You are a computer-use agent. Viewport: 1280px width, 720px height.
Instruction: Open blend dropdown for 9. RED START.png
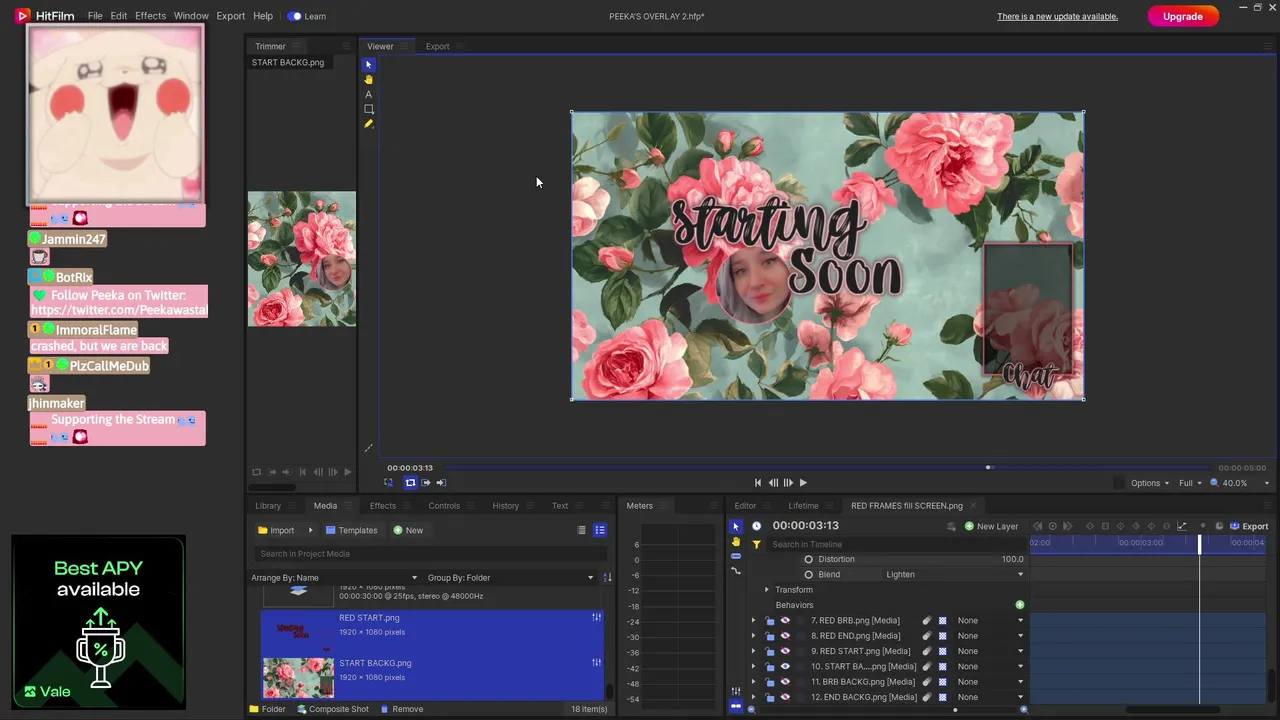pos(990,651)
